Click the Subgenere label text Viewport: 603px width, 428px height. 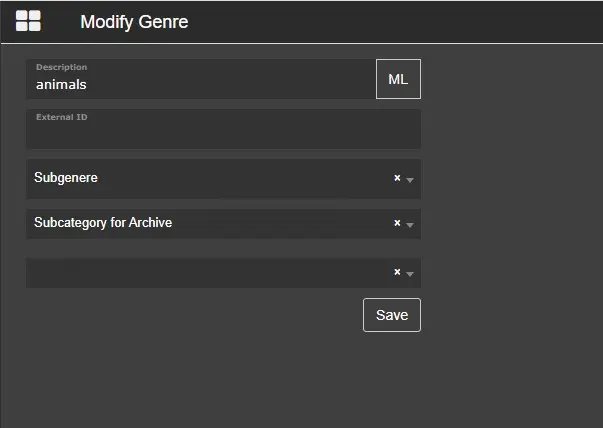click(66, 178)
